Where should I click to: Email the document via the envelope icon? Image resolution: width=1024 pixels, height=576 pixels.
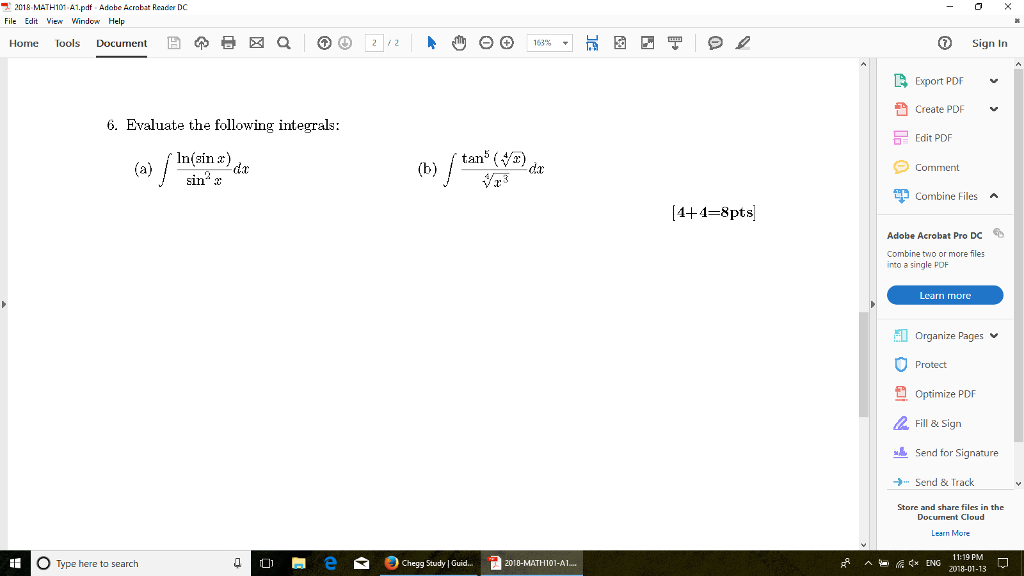click(x=257, y=43)
